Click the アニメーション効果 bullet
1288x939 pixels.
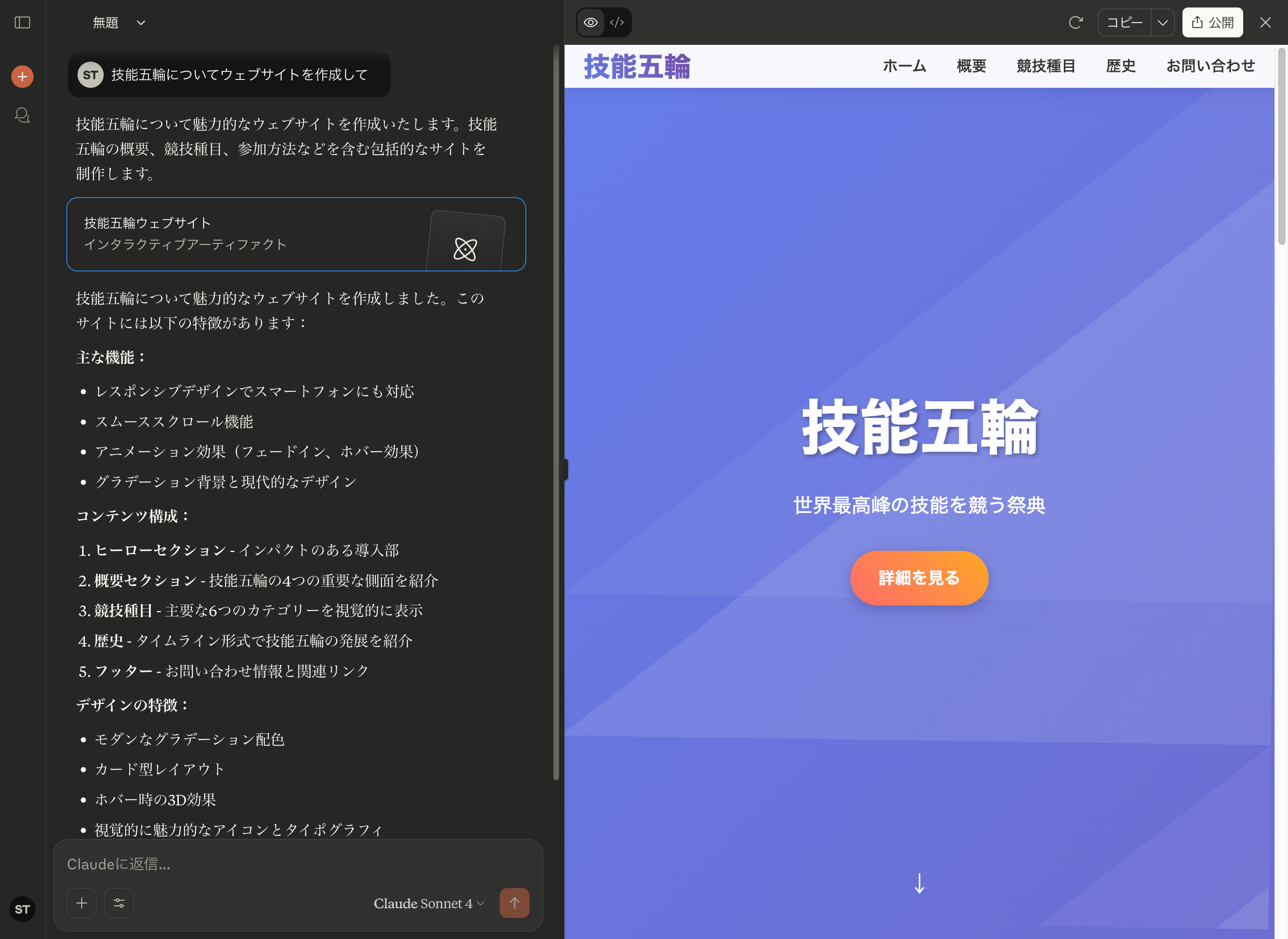(x=257, y=452)
